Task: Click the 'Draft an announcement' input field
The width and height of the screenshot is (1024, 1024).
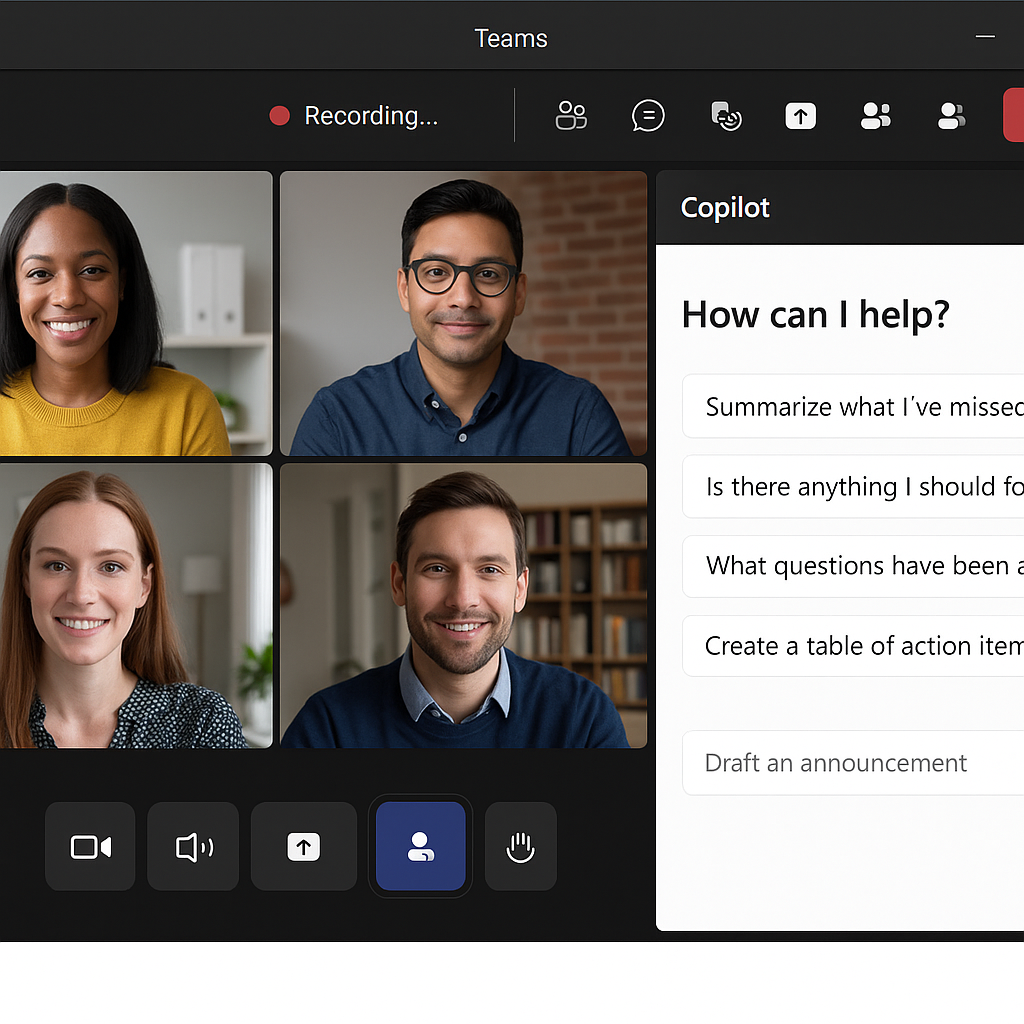Action: (853, 763)
